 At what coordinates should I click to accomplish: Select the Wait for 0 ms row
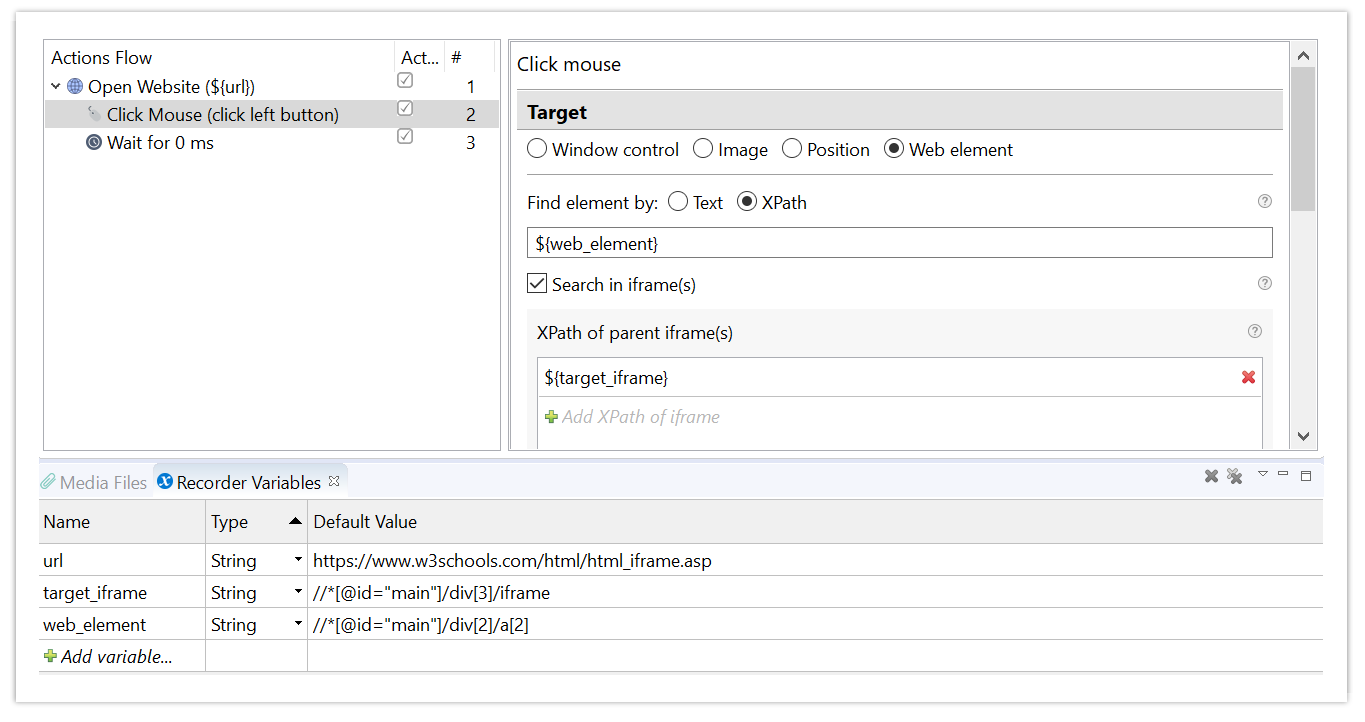[272, 142]
